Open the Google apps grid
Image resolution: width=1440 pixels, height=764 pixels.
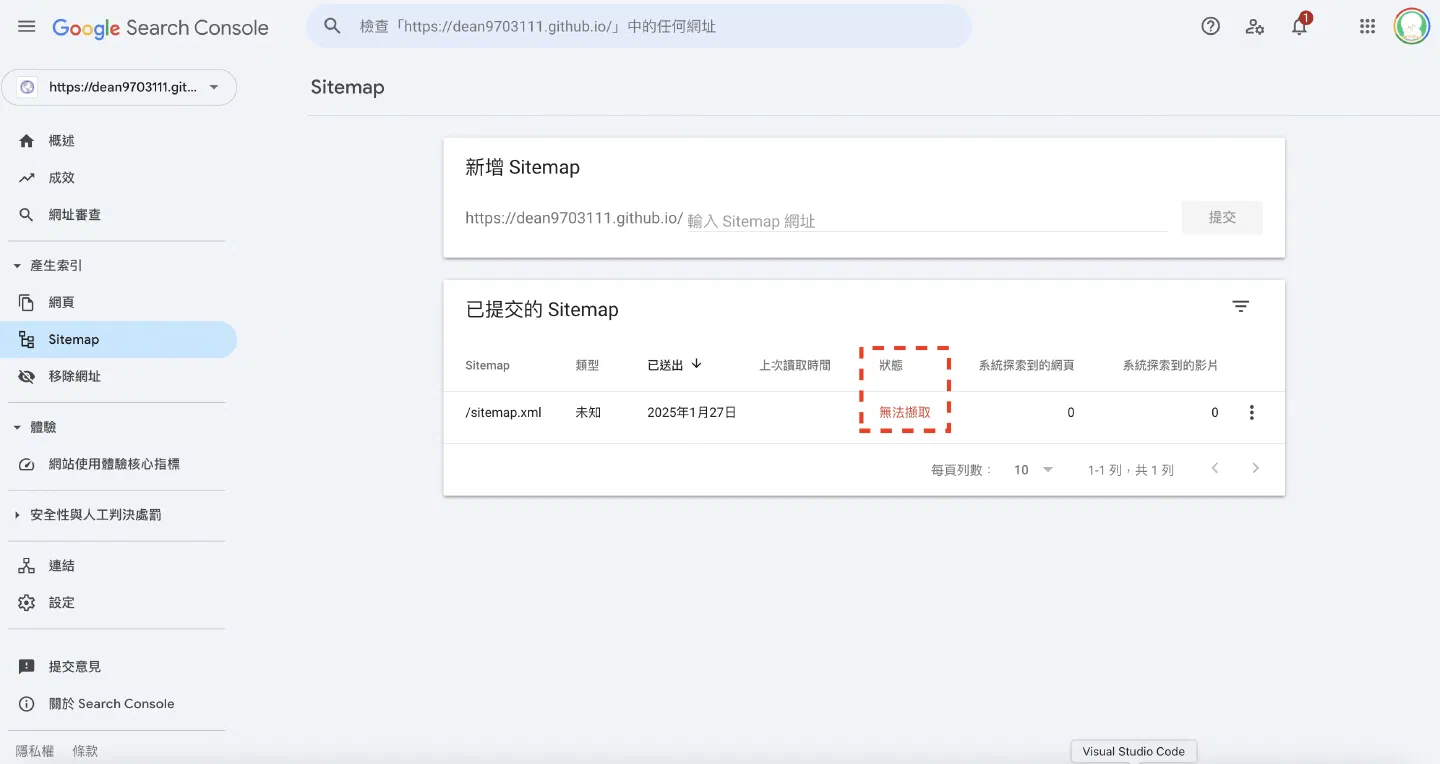tap(1367, 27)
